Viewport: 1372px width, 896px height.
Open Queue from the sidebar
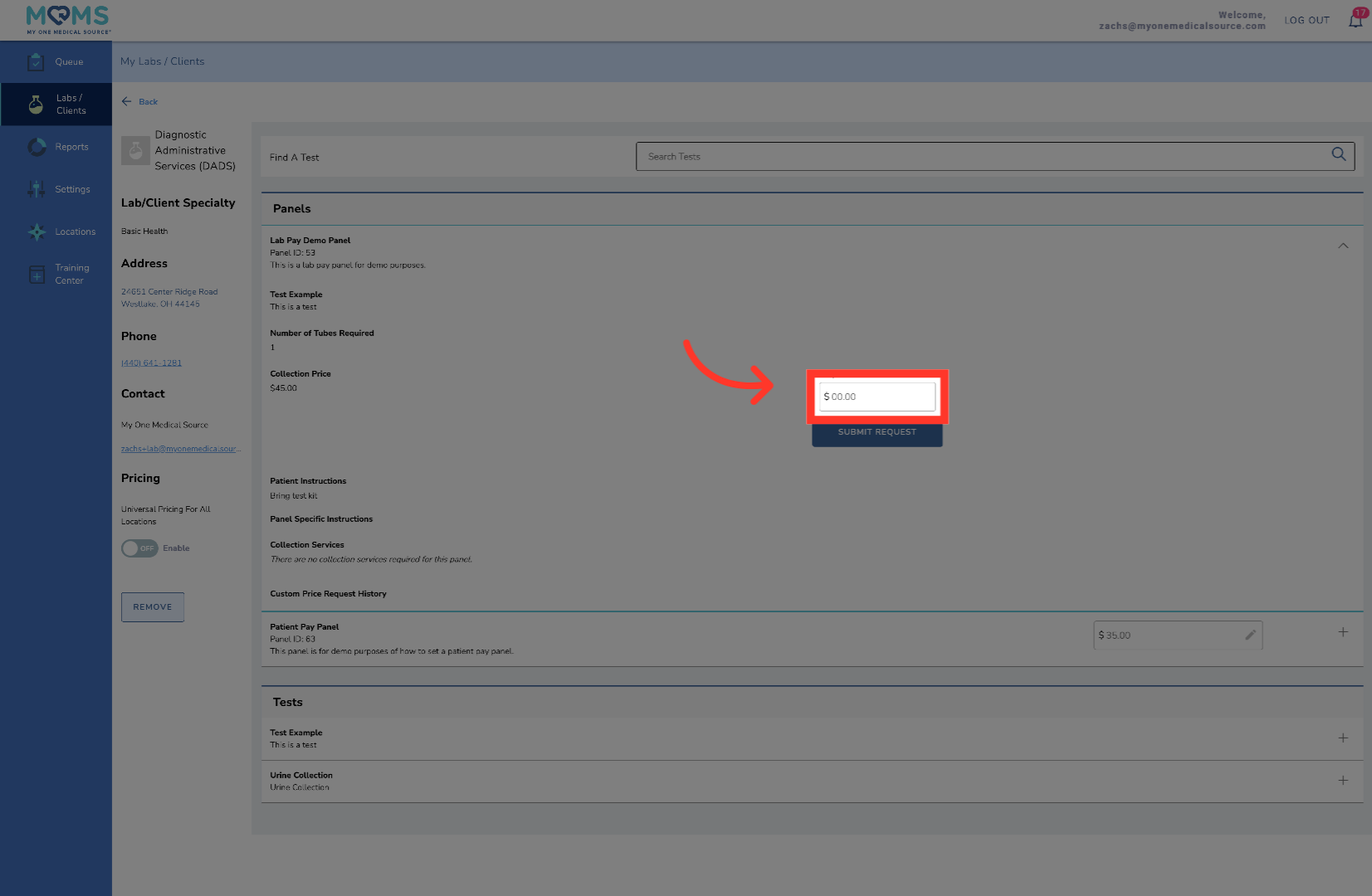pos(56,62)
